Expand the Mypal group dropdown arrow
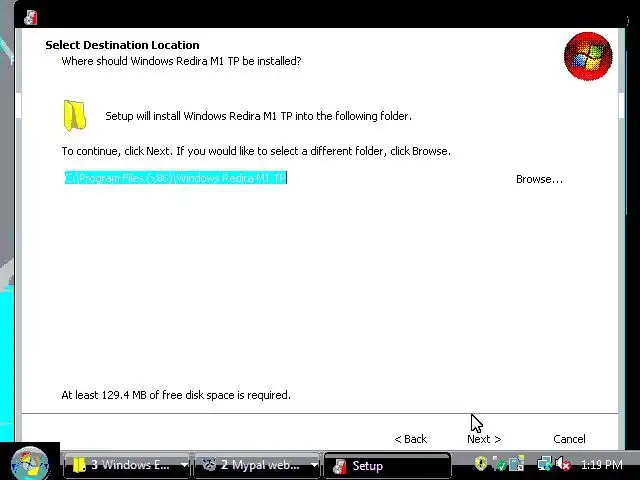The width and height of the screenshot is (640, 480). click(x=314, y=465)
